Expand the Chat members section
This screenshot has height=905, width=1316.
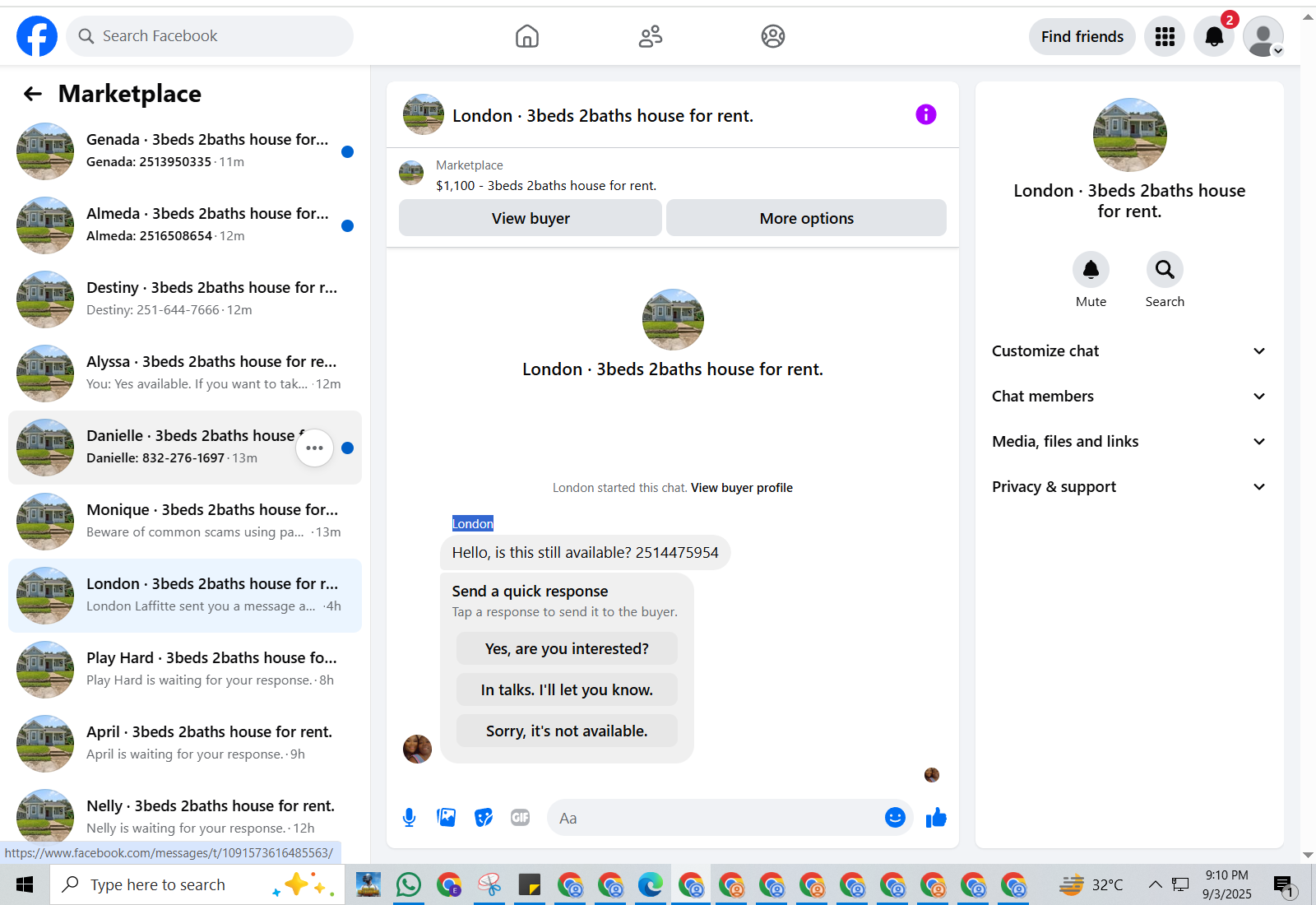pos(1129,397)
